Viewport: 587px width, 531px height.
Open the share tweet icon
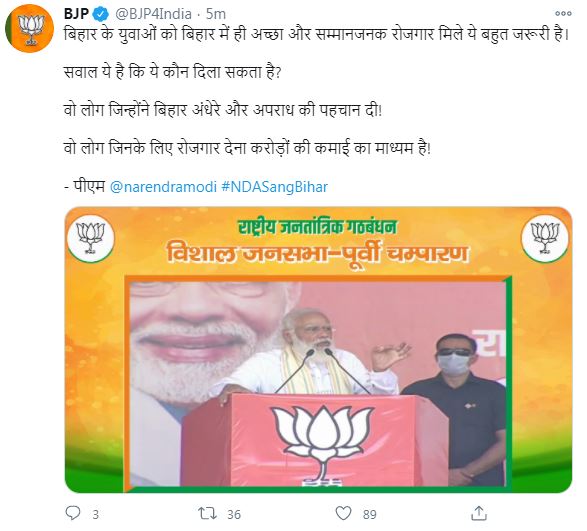click(479, 513)
